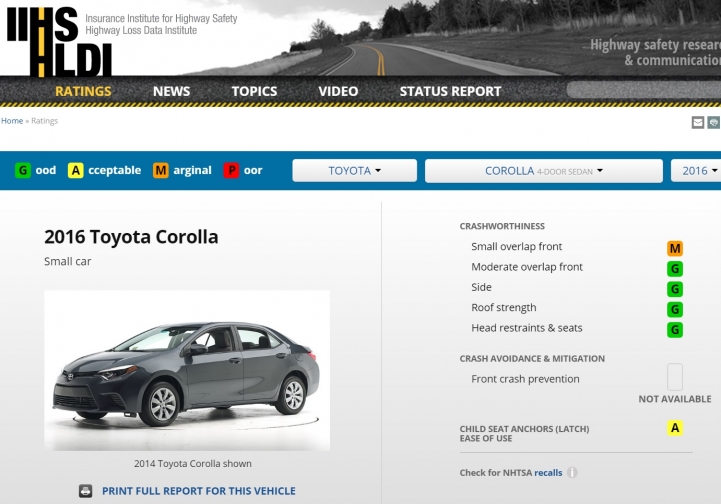
Task: Click the IIHS HLDI logo
Action: click(x=59, y=41)
